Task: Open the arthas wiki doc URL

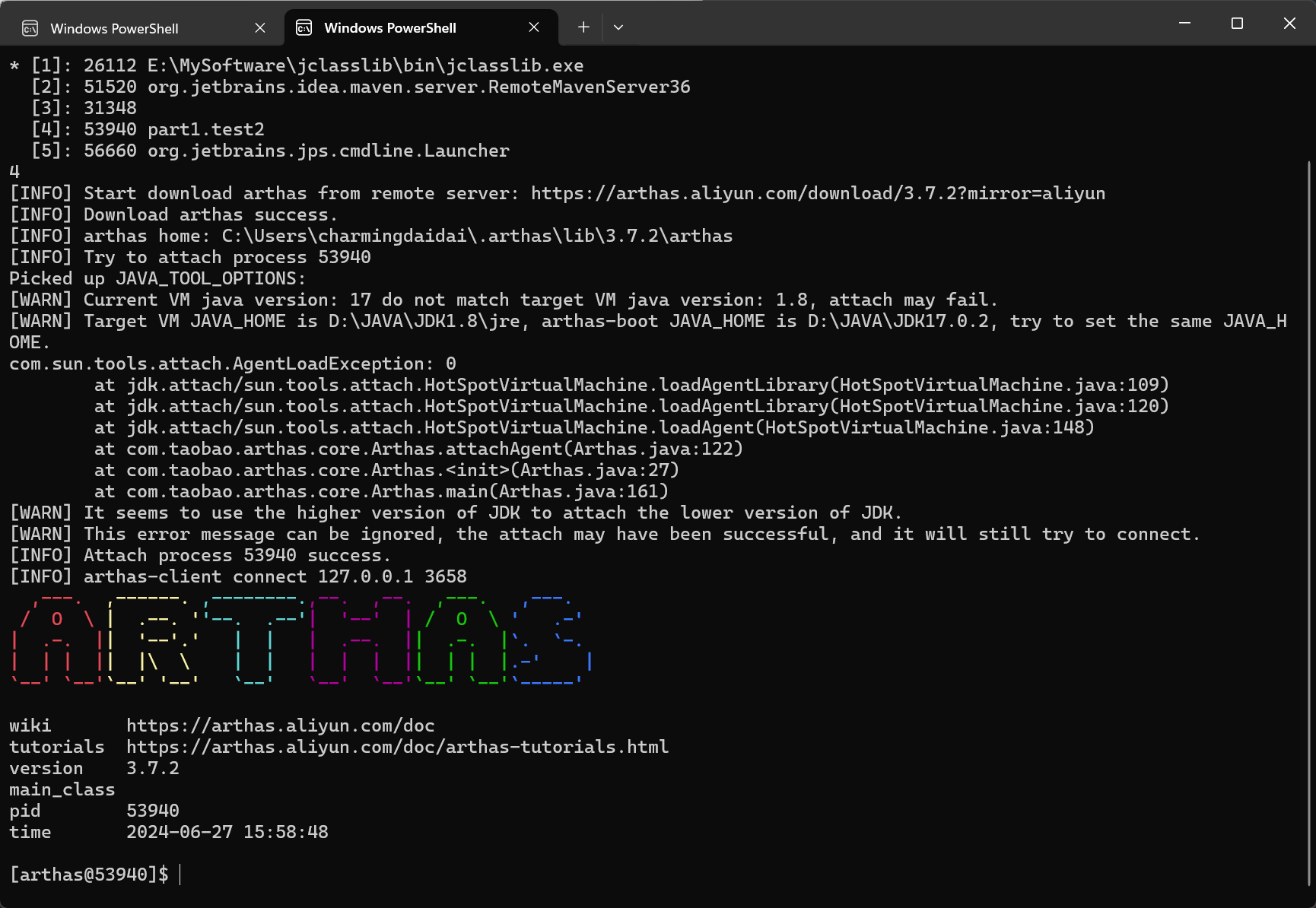Action: point(280,725)
